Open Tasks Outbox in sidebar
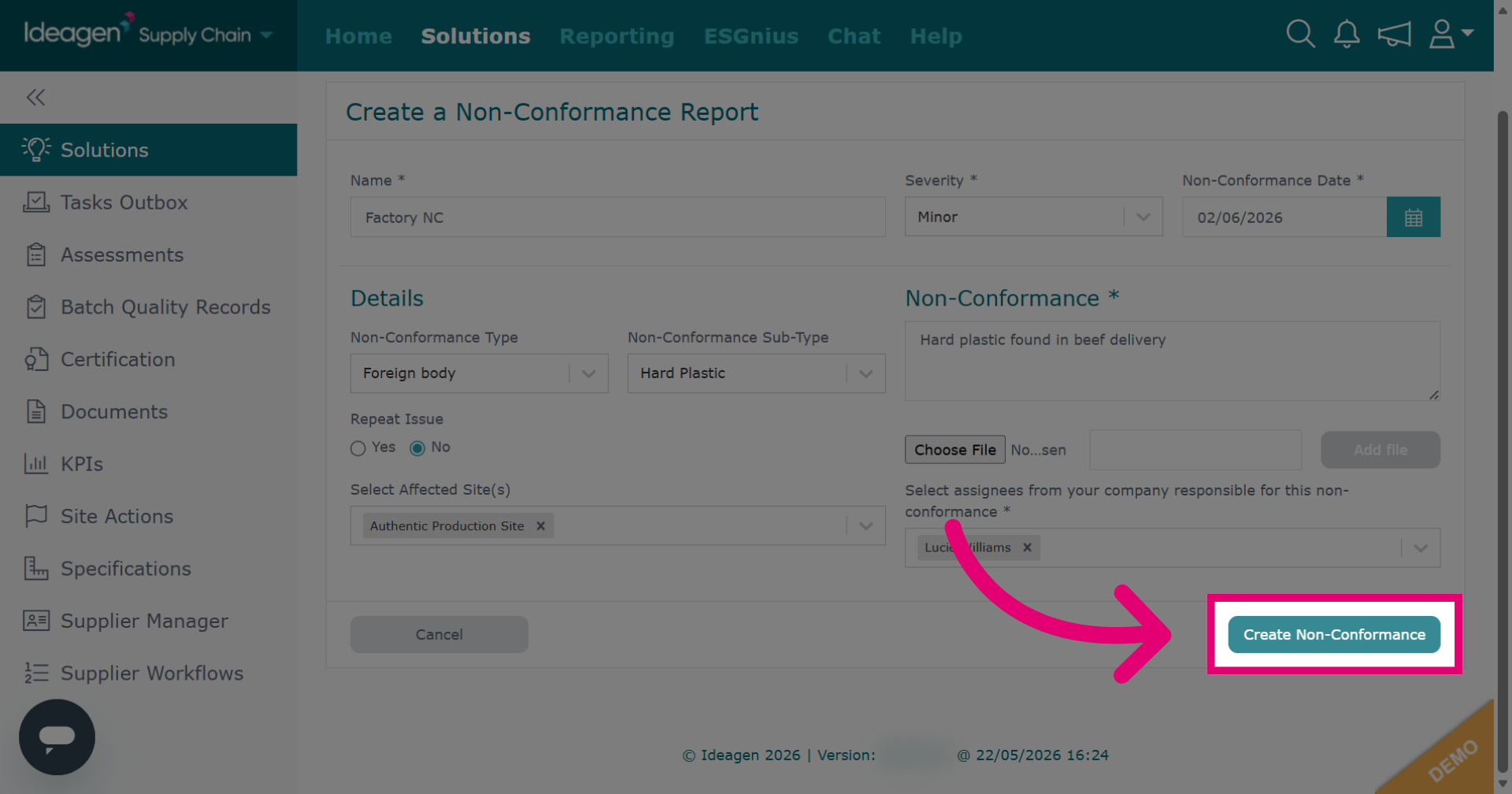Screen dimensions: 1512x794 tap(148, 202)
